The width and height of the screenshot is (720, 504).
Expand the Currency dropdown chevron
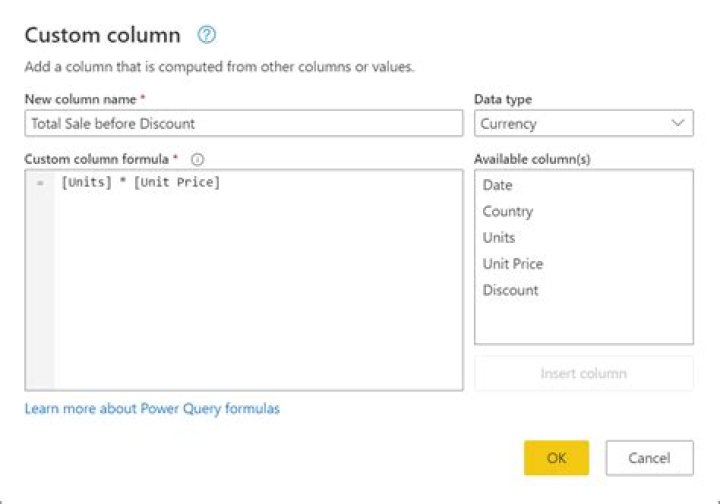coord(678,123)
